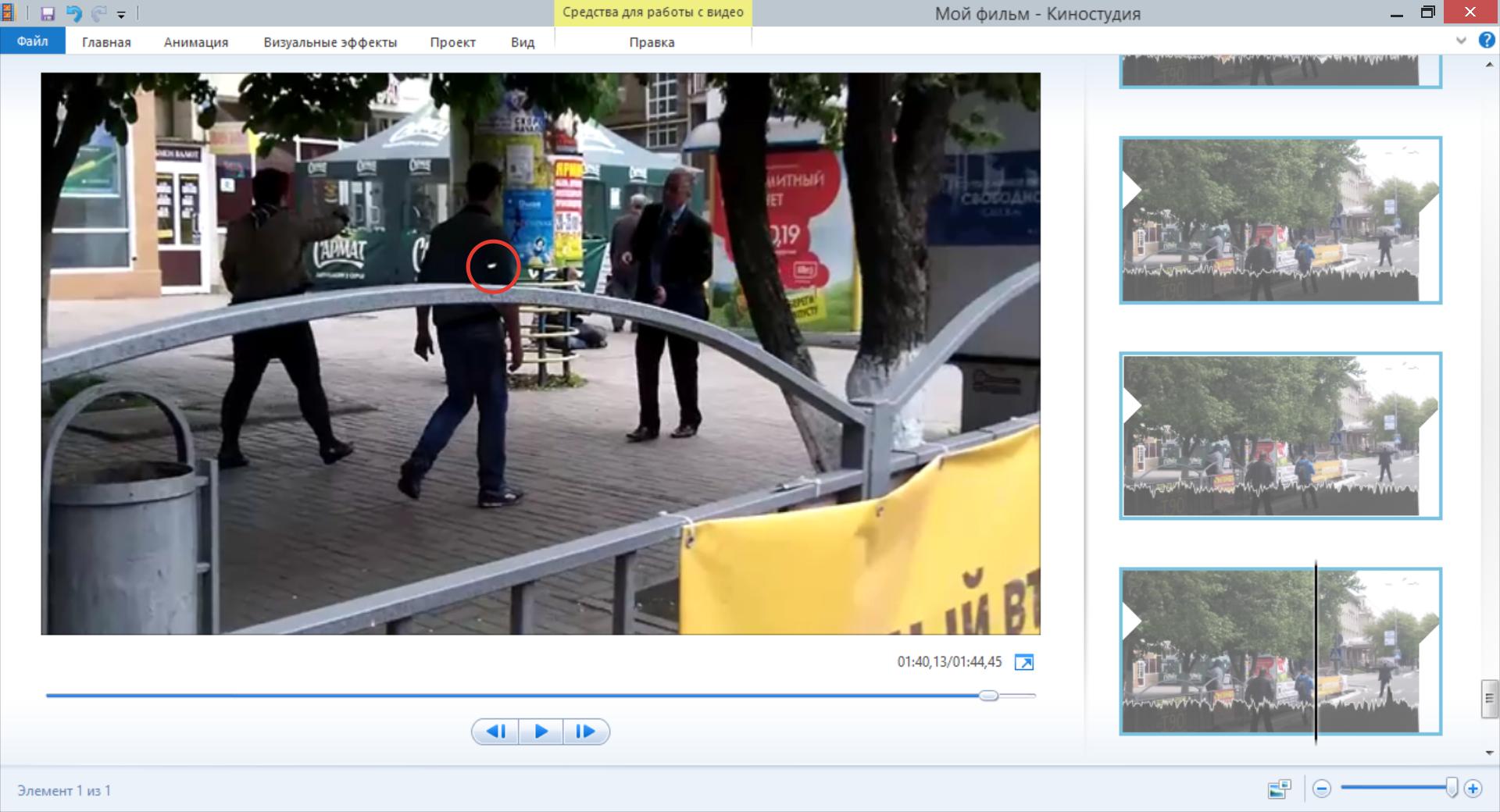This screenshot has width=1500, height=812.
Task: Click the black playhead line on the storyboard
Action: [1316, 651]
